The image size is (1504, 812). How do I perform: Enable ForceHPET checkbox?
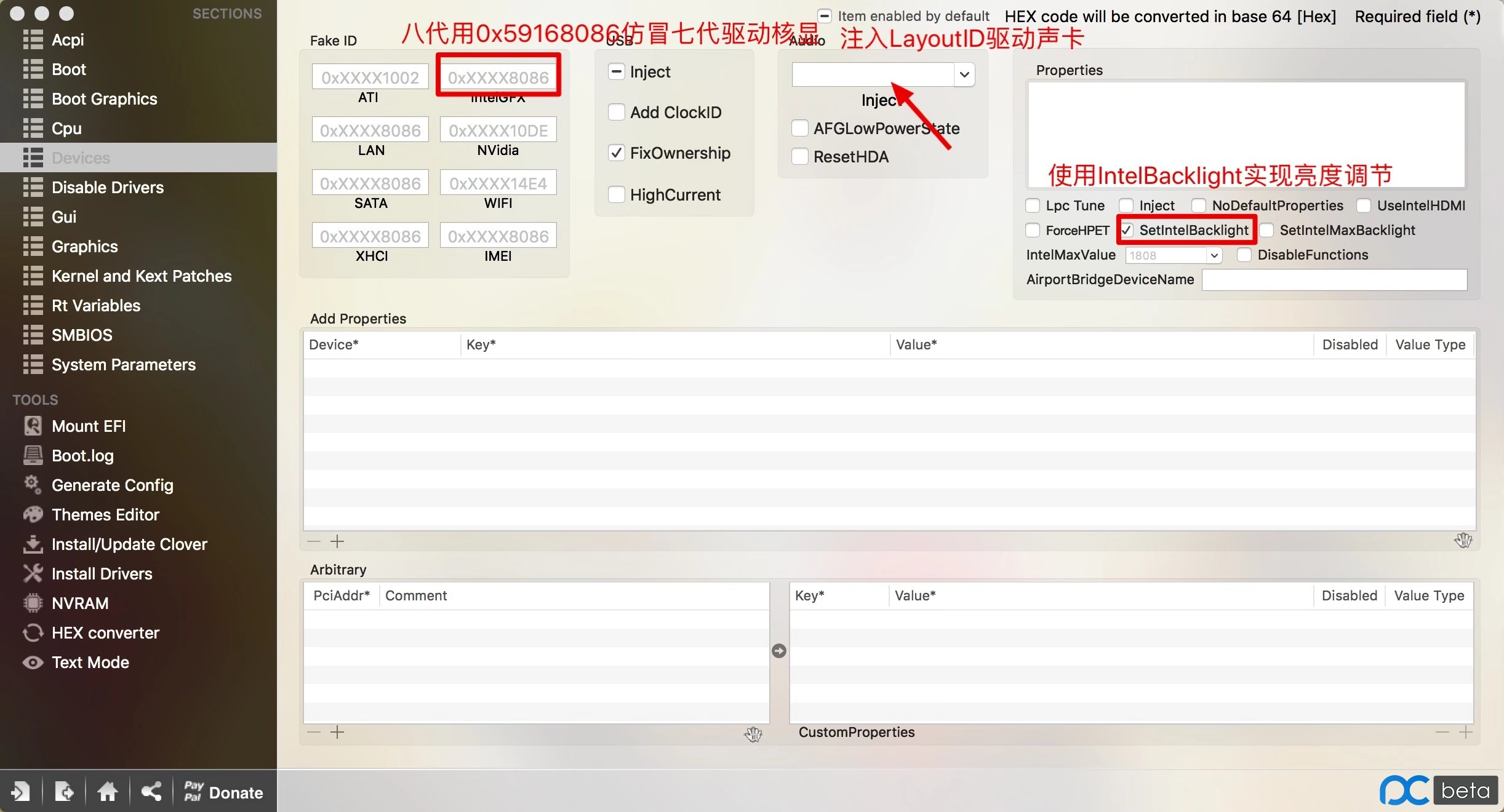click(1033, 230)
